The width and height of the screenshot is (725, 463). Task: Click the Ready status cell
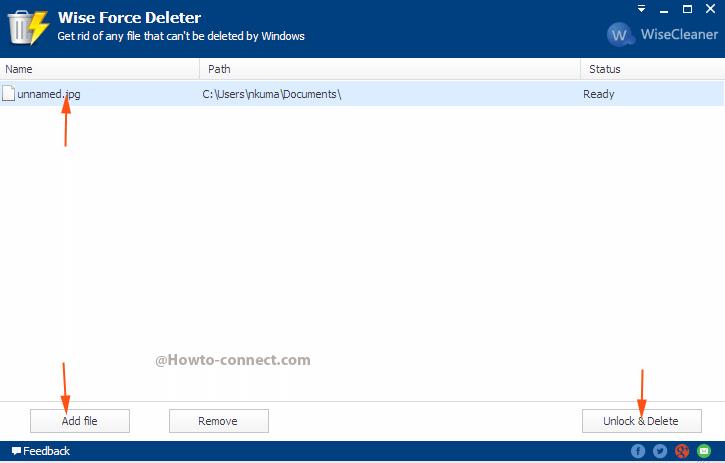(x=599, y=94)
